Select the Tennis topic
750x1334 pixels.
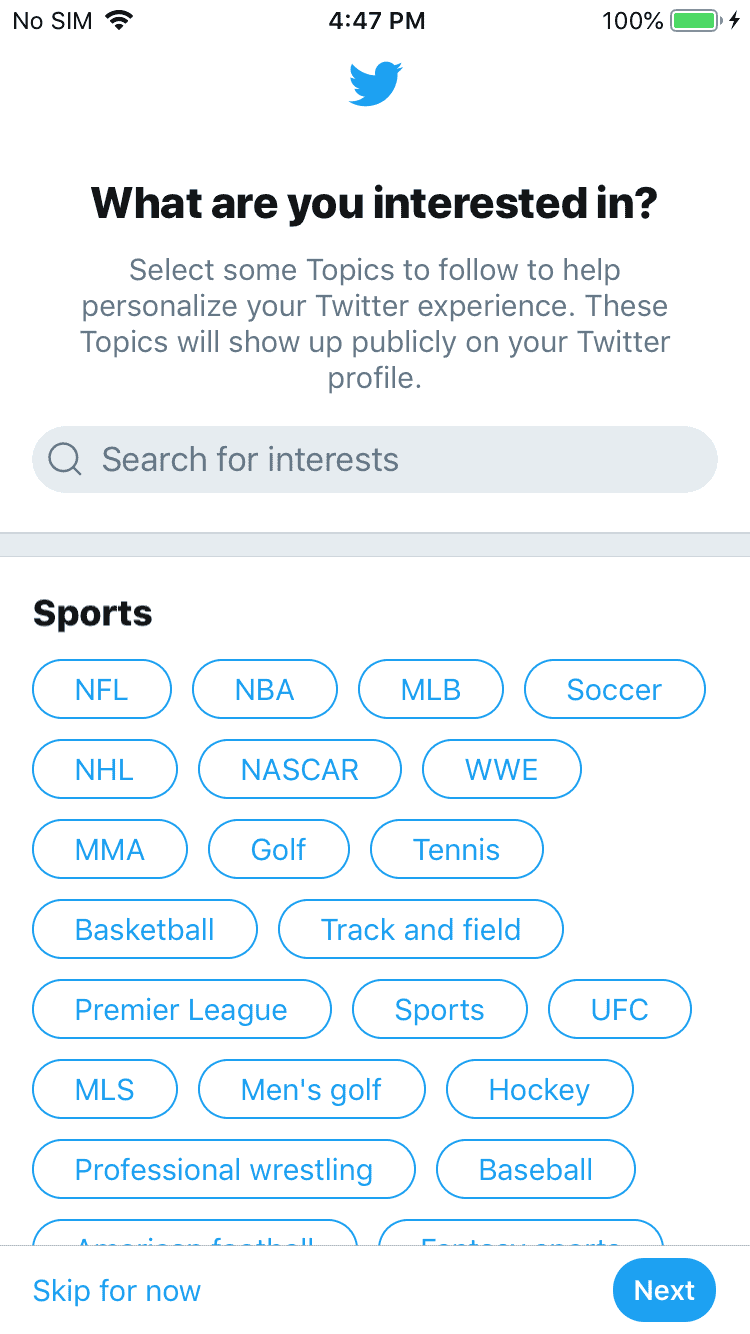pos(456,849)
